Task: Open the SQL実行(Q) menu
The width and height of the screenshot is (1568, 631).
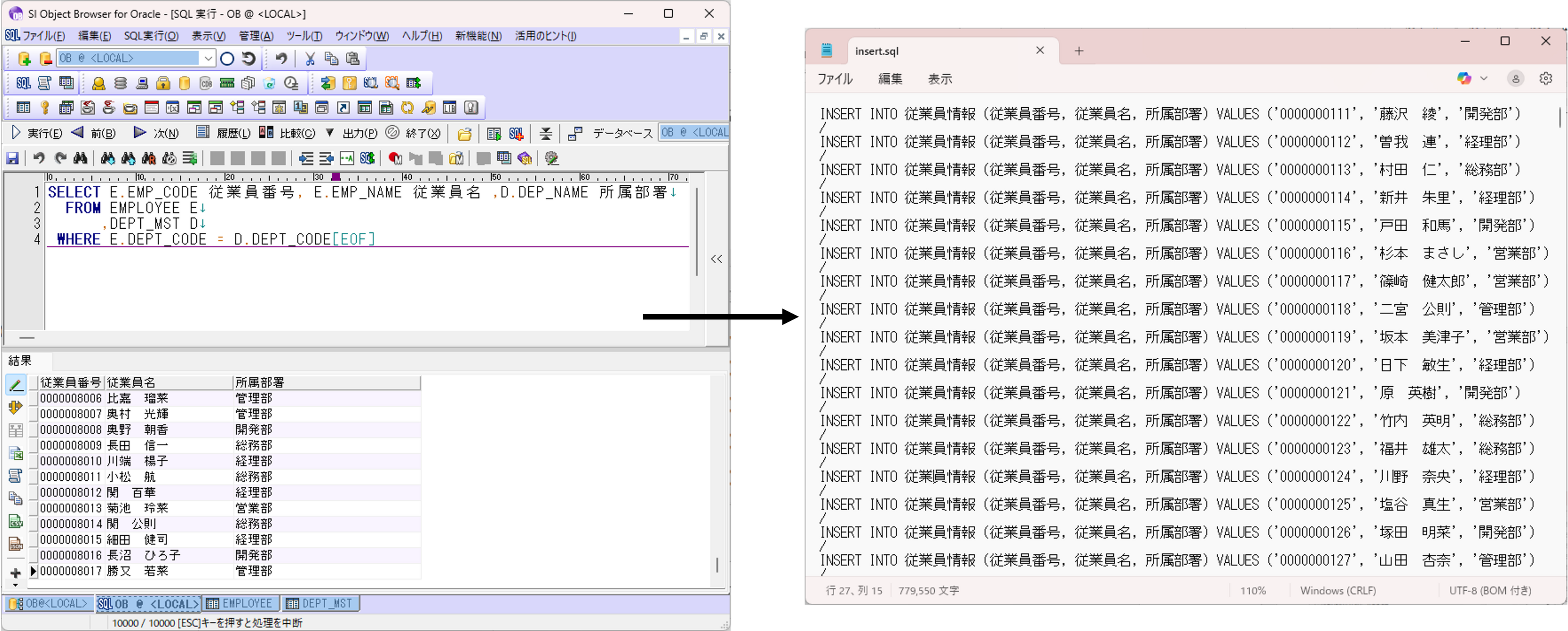Action: click(x=151, y=36)
